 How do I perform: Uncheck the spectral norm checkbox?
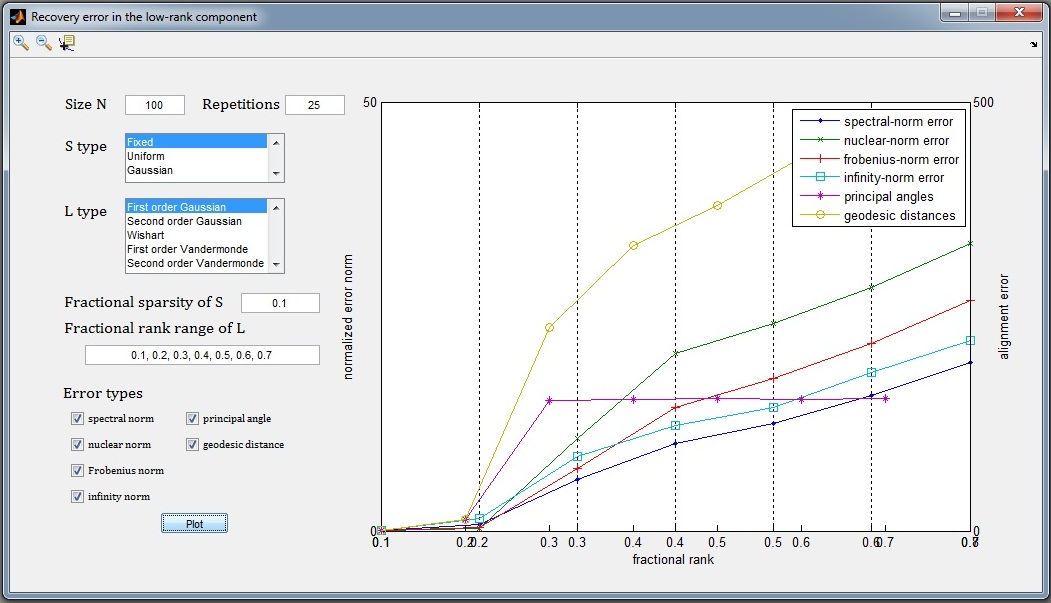click(78, 419)
